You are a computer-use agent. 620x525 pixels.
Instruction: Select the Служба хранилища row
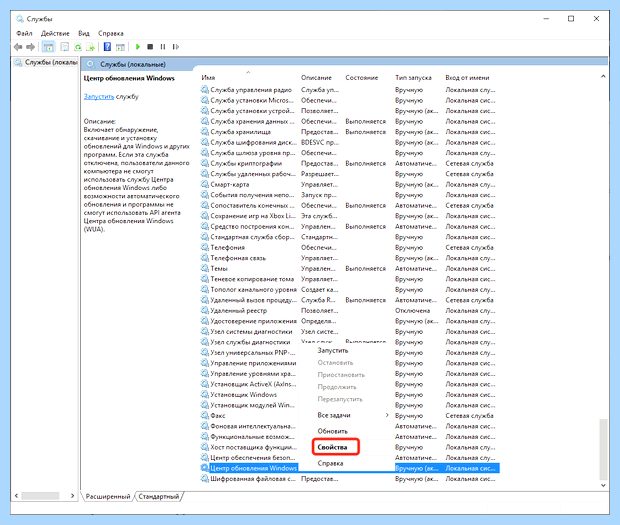coord(350,132)
